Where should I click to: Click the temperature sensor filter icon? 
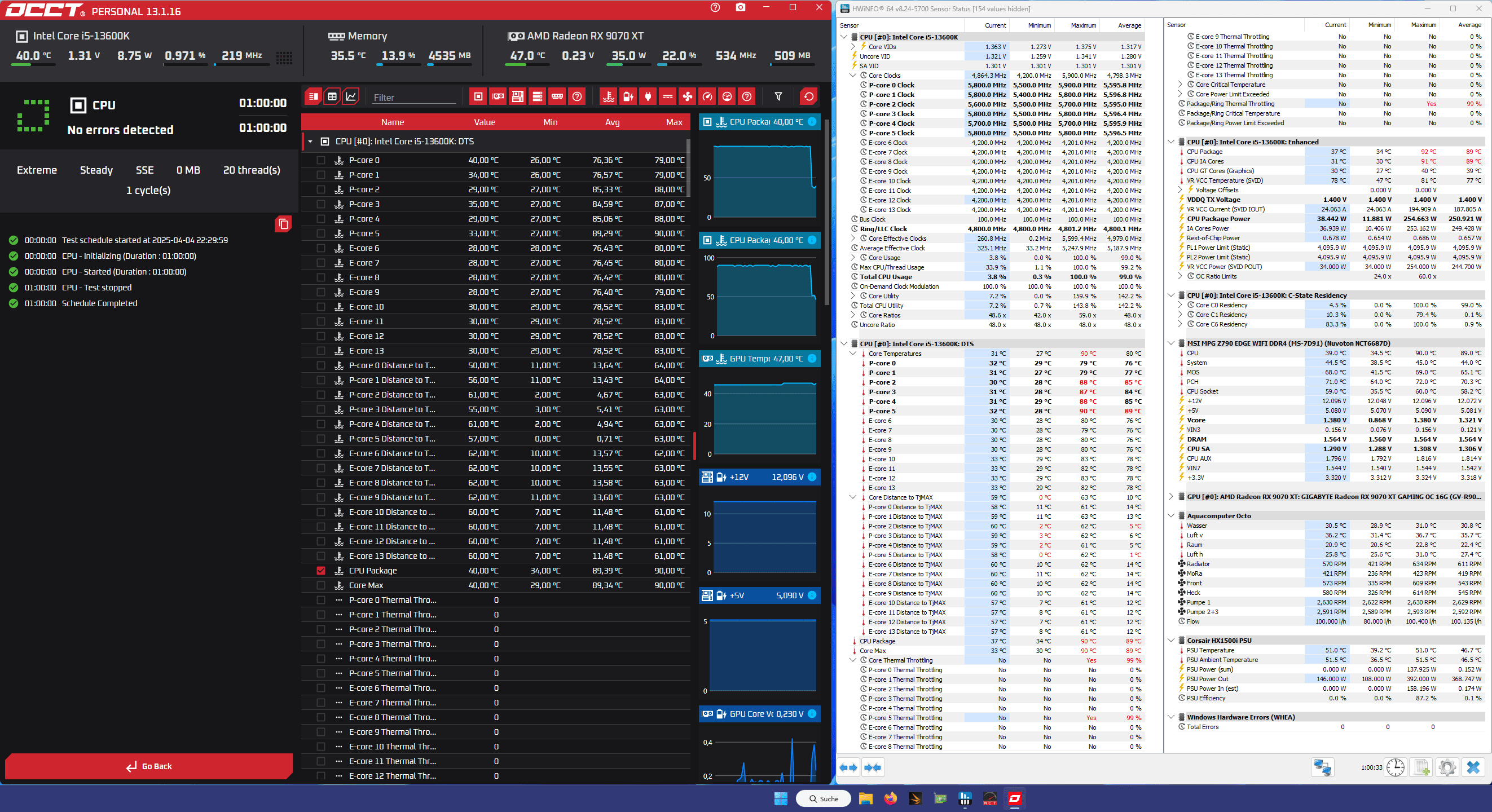pos(608,97)
